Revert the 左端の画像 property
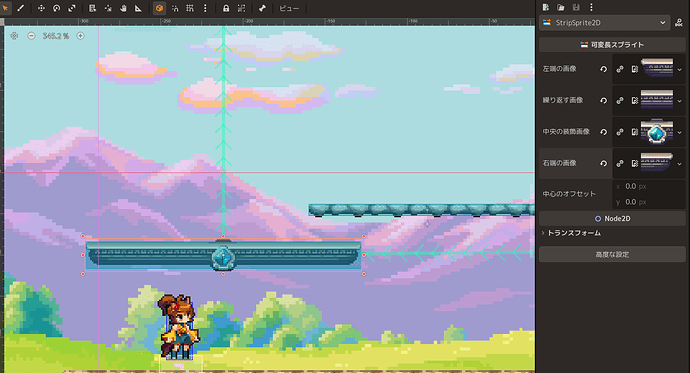The image size is (690, 373). point(603,69)
